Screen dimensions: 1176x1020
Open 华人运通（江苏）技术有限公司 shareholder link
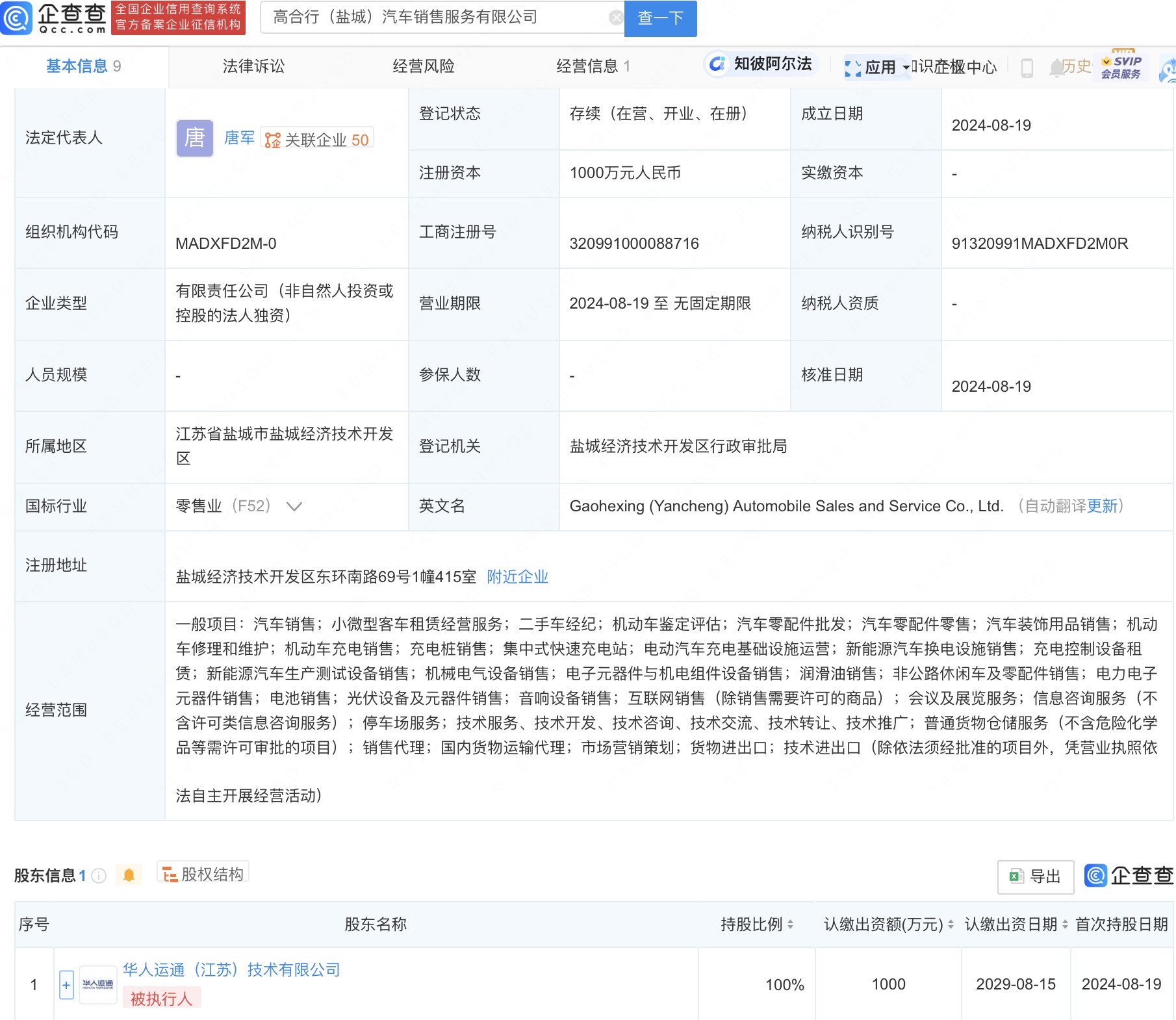pos(231,970)
